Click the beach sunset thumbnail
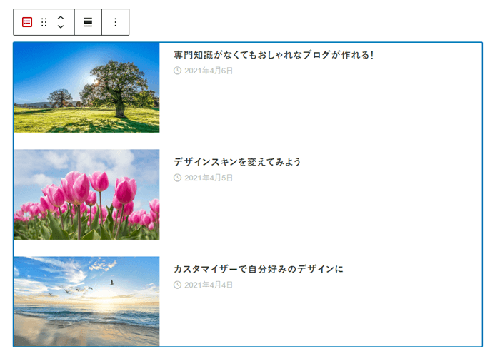This screenshot has width=500, height=361. pos(87,301)
